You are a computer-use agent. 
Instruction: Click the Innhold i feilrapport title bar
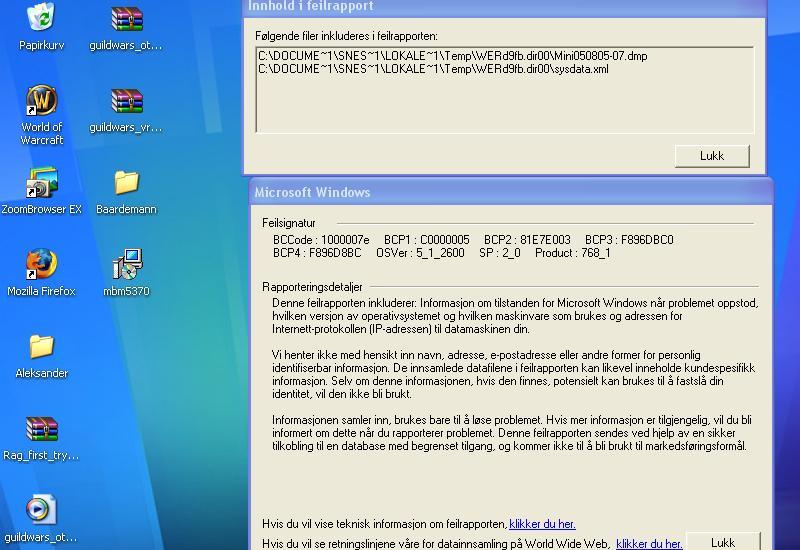point(505,7)
